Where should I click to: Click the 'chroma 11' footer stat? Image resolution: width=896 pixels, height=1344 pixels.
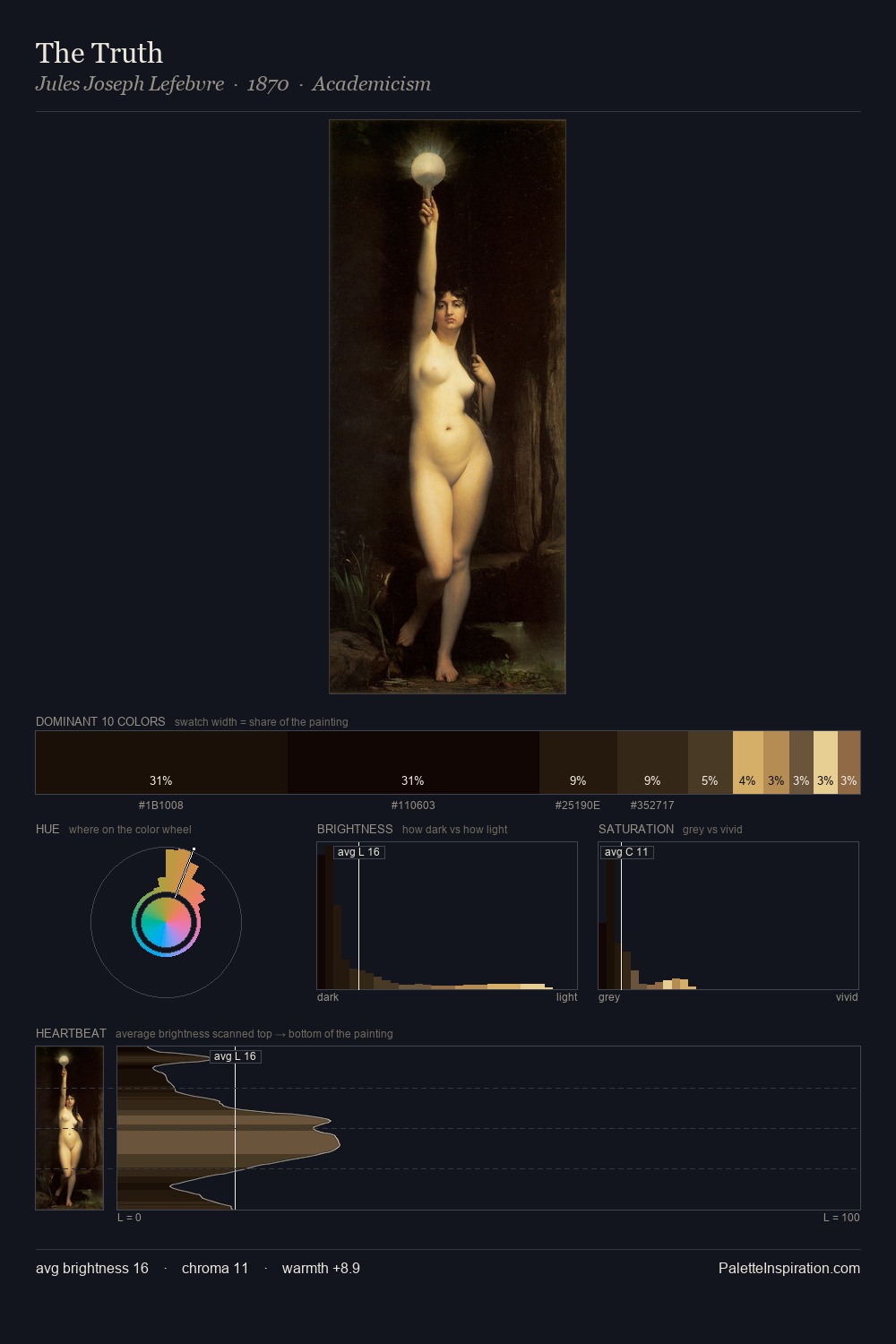pos(215,1268)
